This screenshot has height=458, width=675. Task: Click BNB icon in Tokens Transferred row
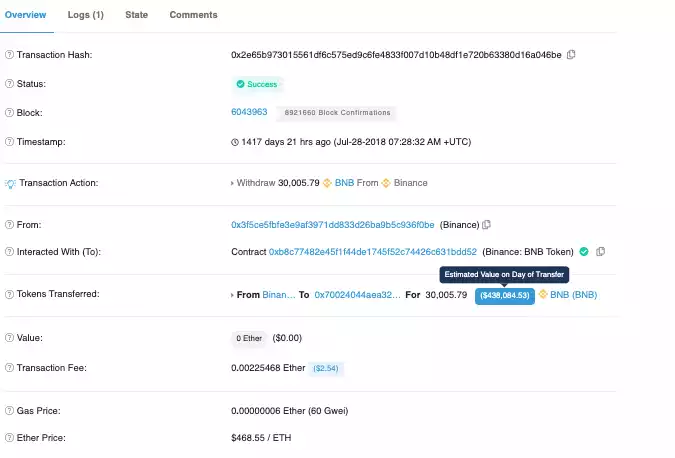tap(543, 294)
